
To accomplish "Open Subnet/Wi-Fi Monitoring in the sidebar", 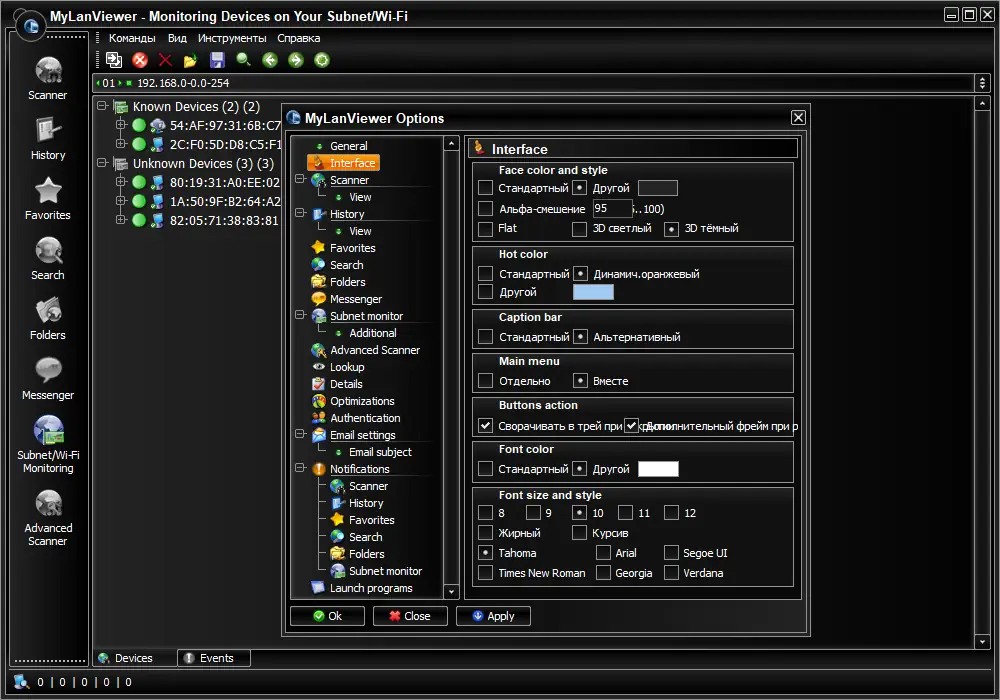I will 48,444.
